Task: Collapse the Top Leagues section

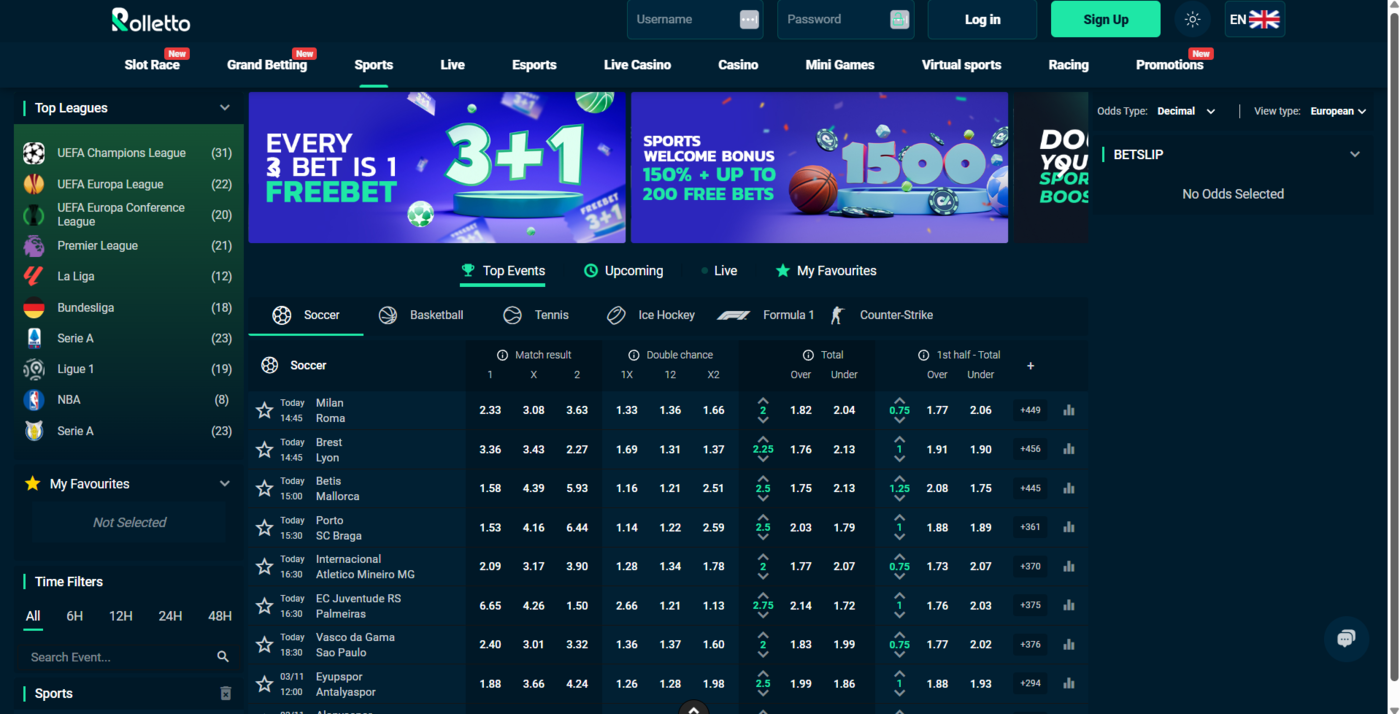Action: coord(225,108)
